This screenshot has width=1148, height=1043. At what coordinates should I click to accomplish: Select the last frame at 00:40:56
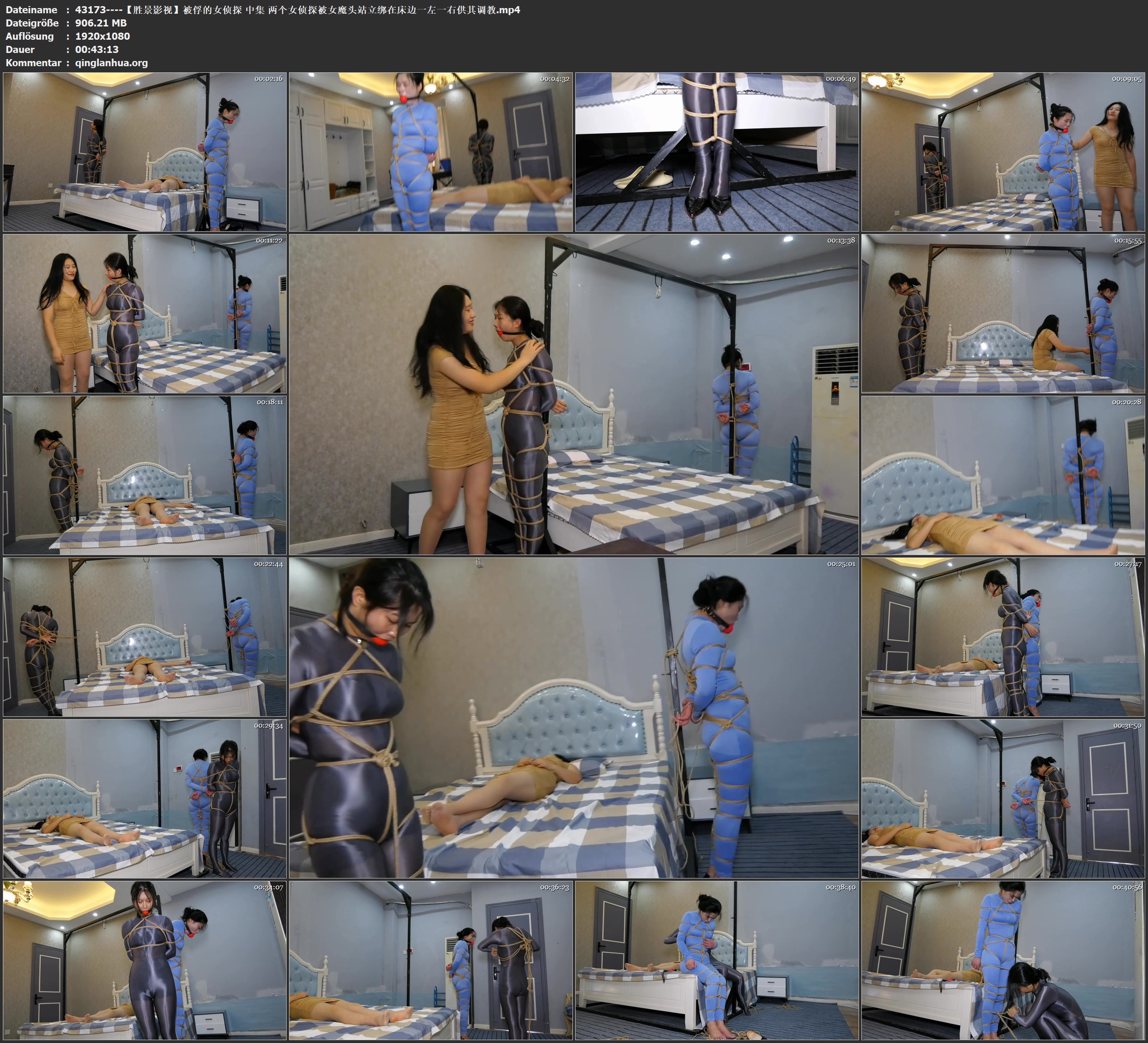(x=1003, y=960)
